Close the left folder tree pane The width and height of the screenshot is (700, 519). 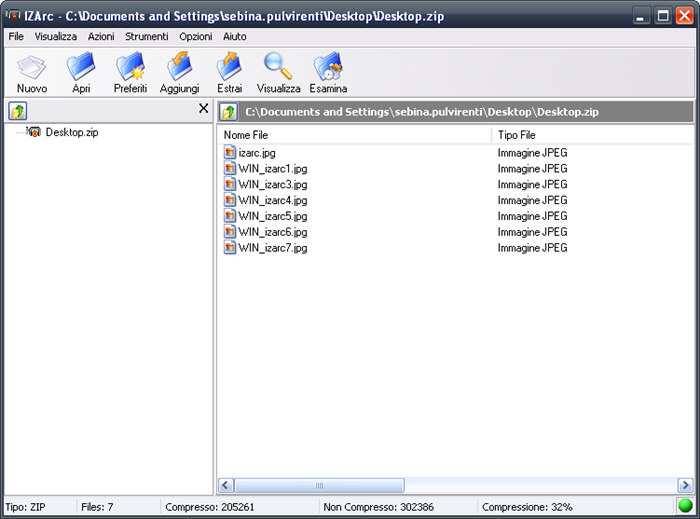tap(204, 108)
